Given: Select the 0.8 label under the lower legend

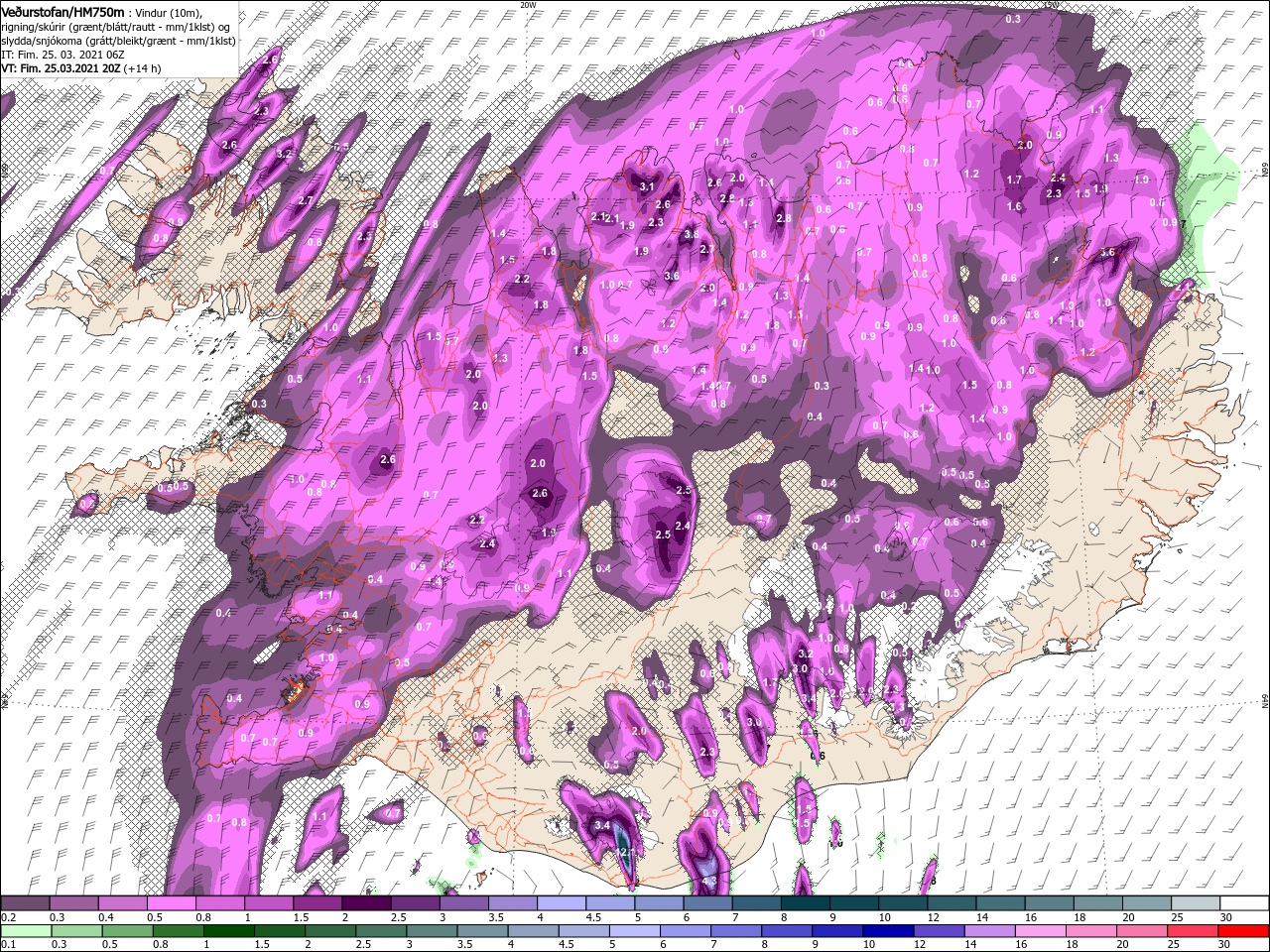Looking at the screenshot, I should [160, 944].
